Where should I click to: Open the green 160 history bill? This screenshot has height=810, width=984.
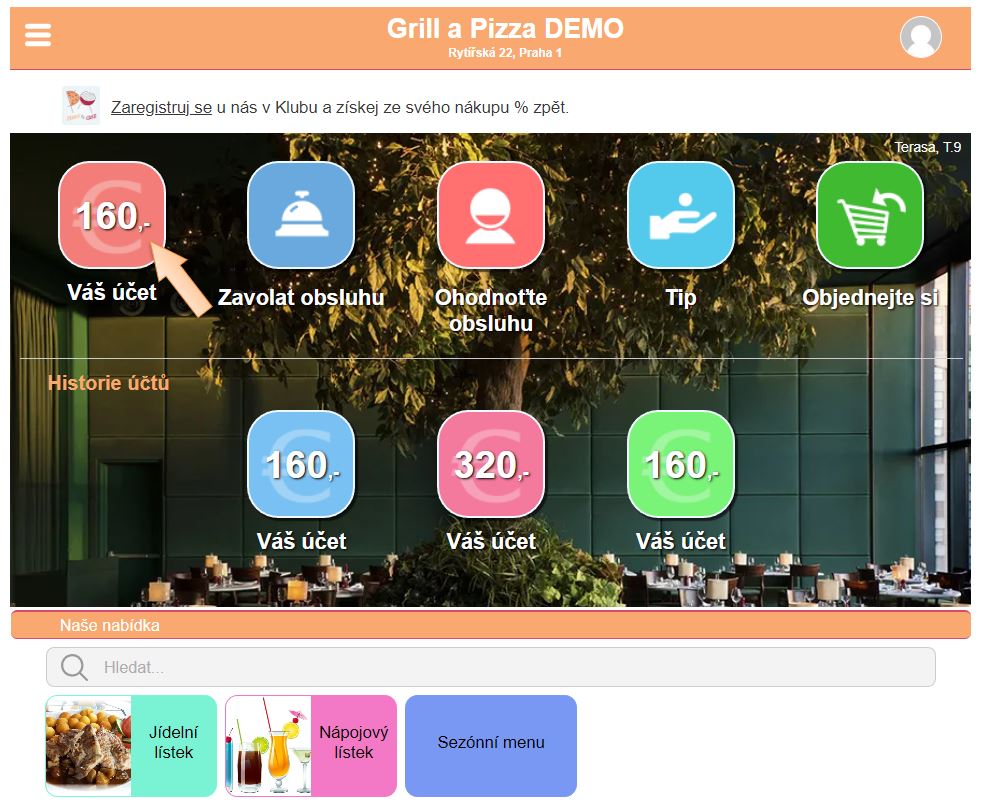click(681, 464)
